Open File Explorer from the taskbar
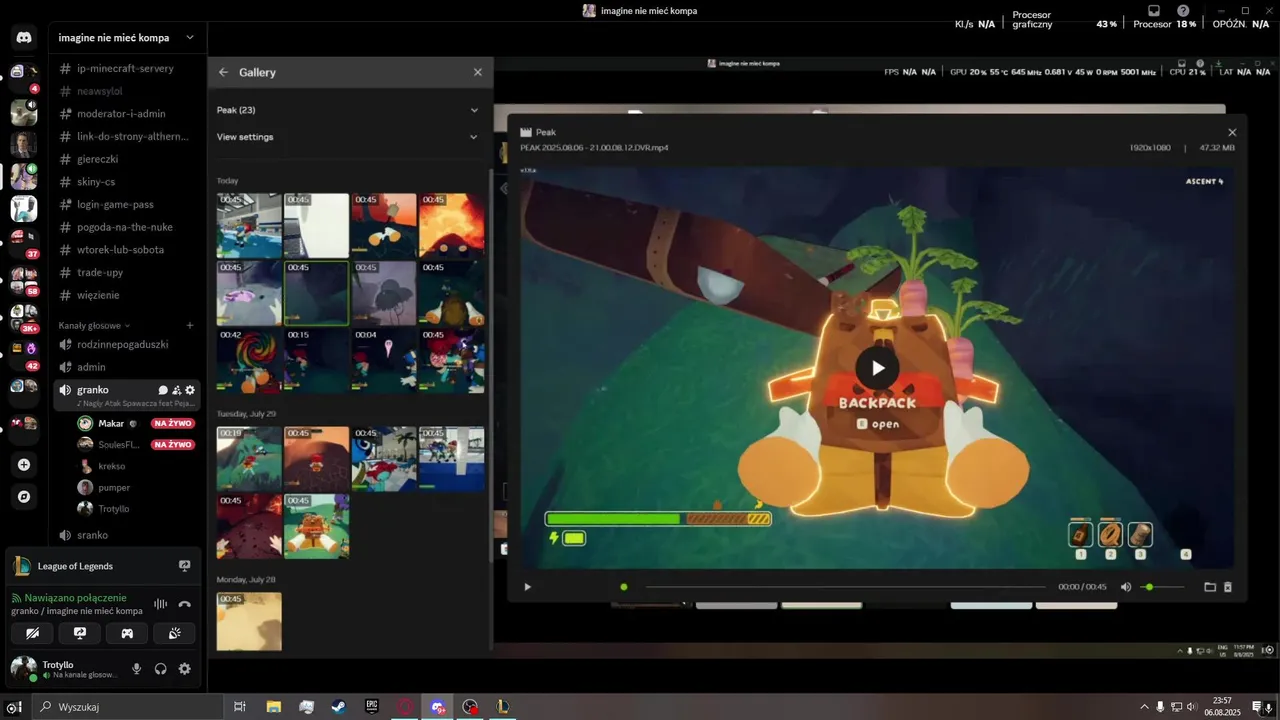1280x720 pixels. [x=273, y=707]
